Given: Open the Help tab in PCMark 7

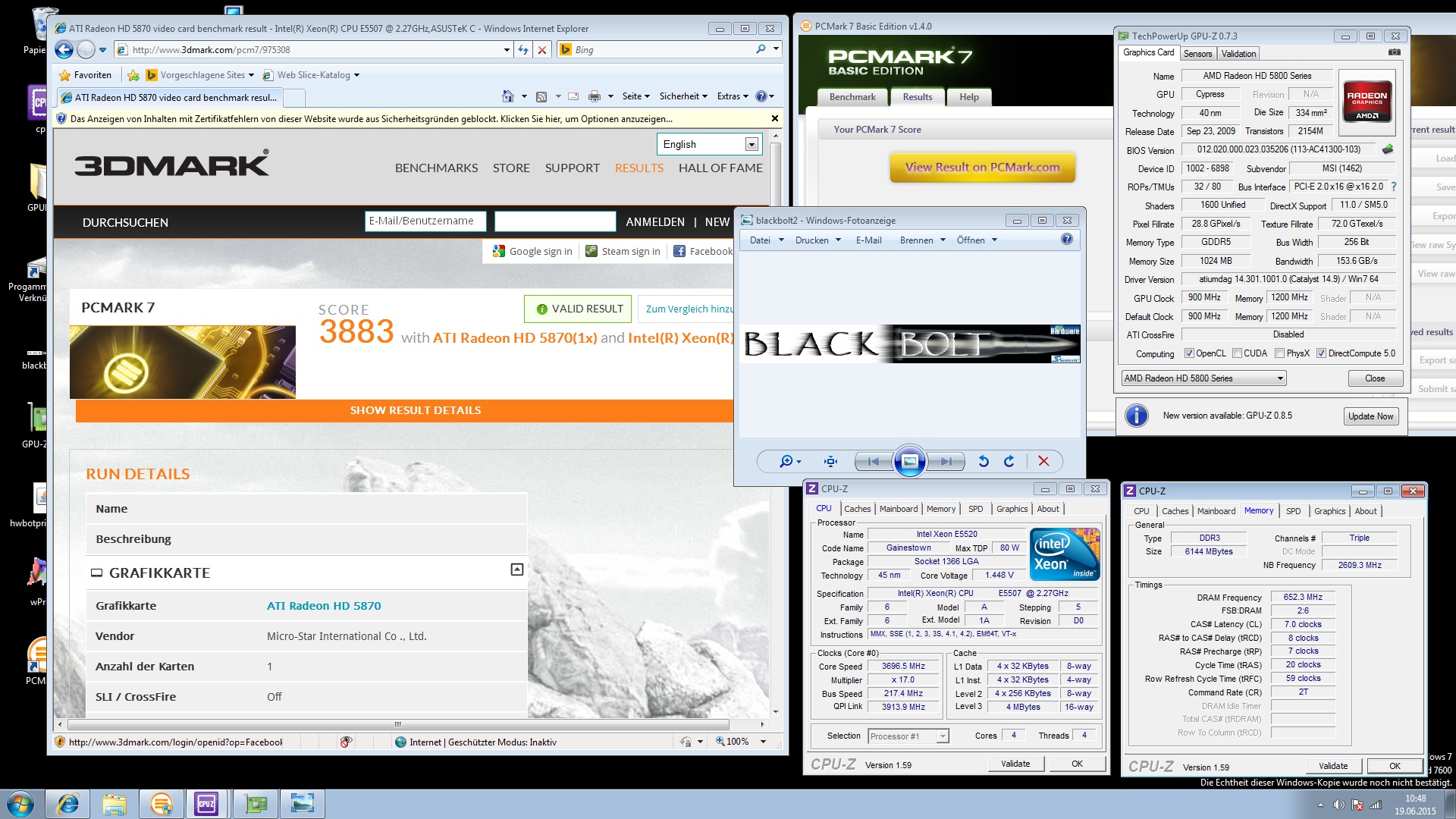Looking at the screenshot, I should 969,97.
